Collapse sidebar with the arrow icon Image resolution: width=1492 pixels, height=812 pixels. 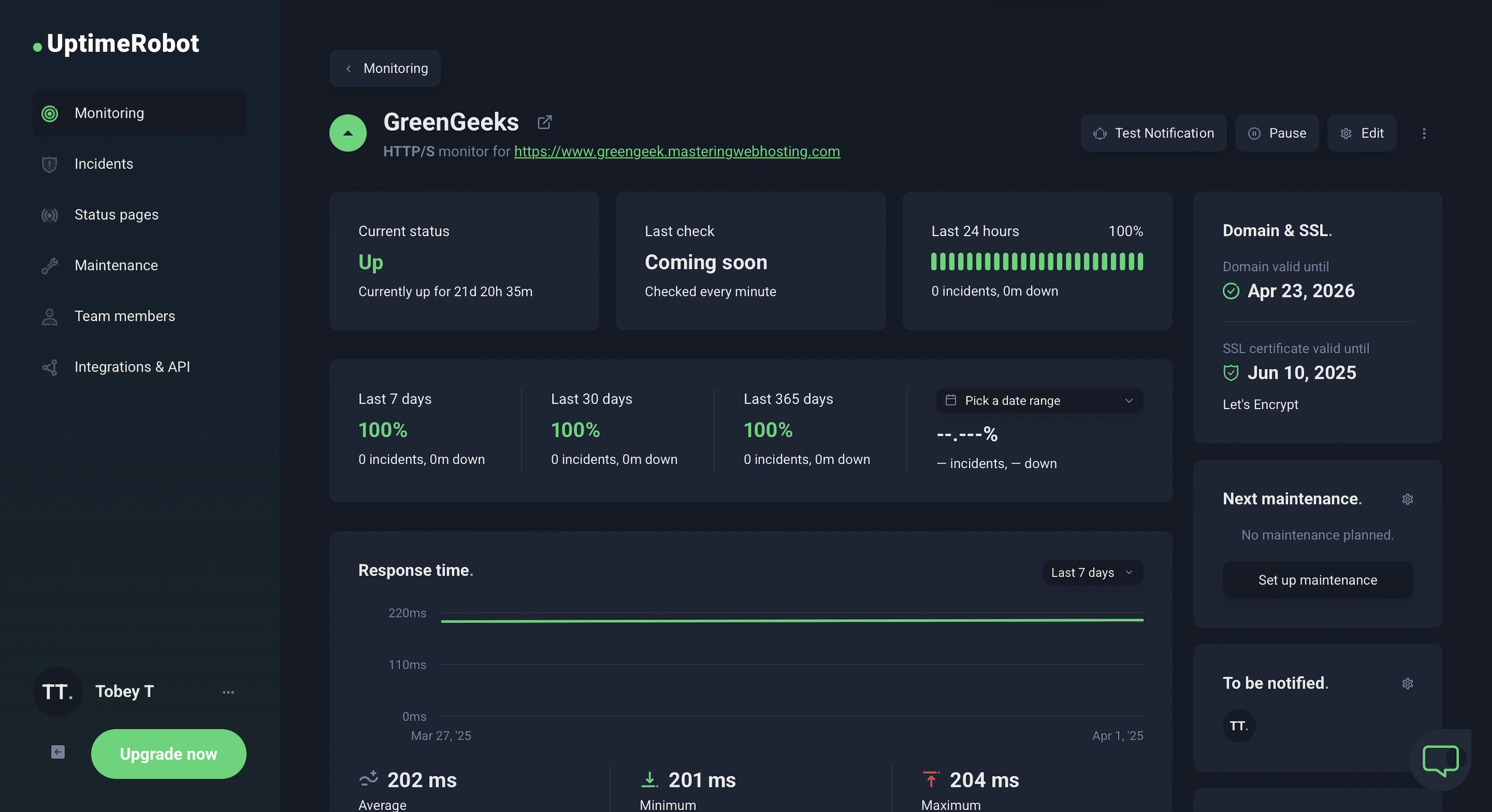(58, 752)
